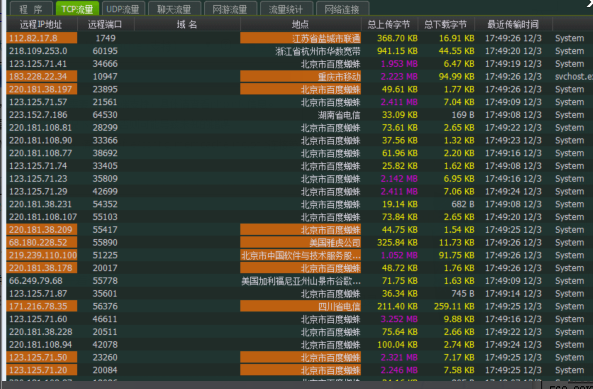Select IP address 220.181.38.231
Screen dimensions: 593x389
click(40, 204)
